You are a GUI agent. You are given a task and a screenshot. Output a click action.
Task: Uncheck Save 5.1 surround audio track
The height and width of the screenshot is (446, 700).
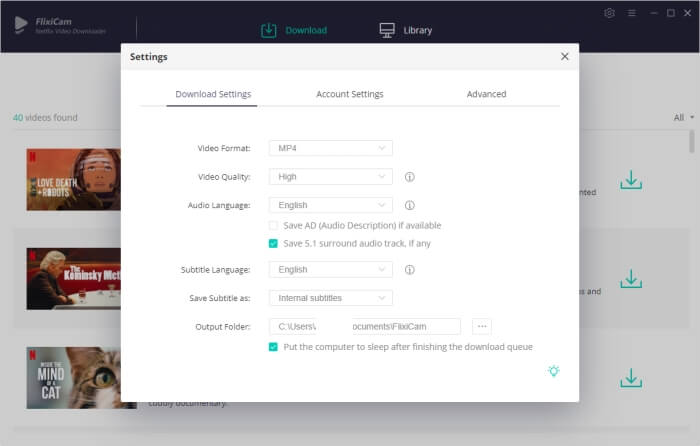pyautogui.click(x=274, y=244)
